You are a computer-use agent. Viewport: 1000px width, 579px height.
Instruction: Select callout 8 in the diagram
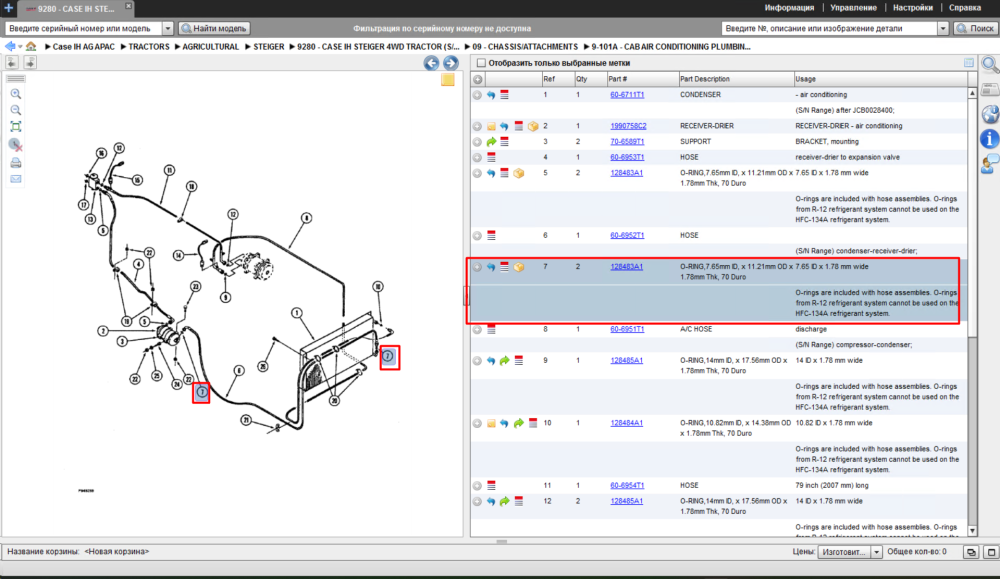[x=306, y=218]
